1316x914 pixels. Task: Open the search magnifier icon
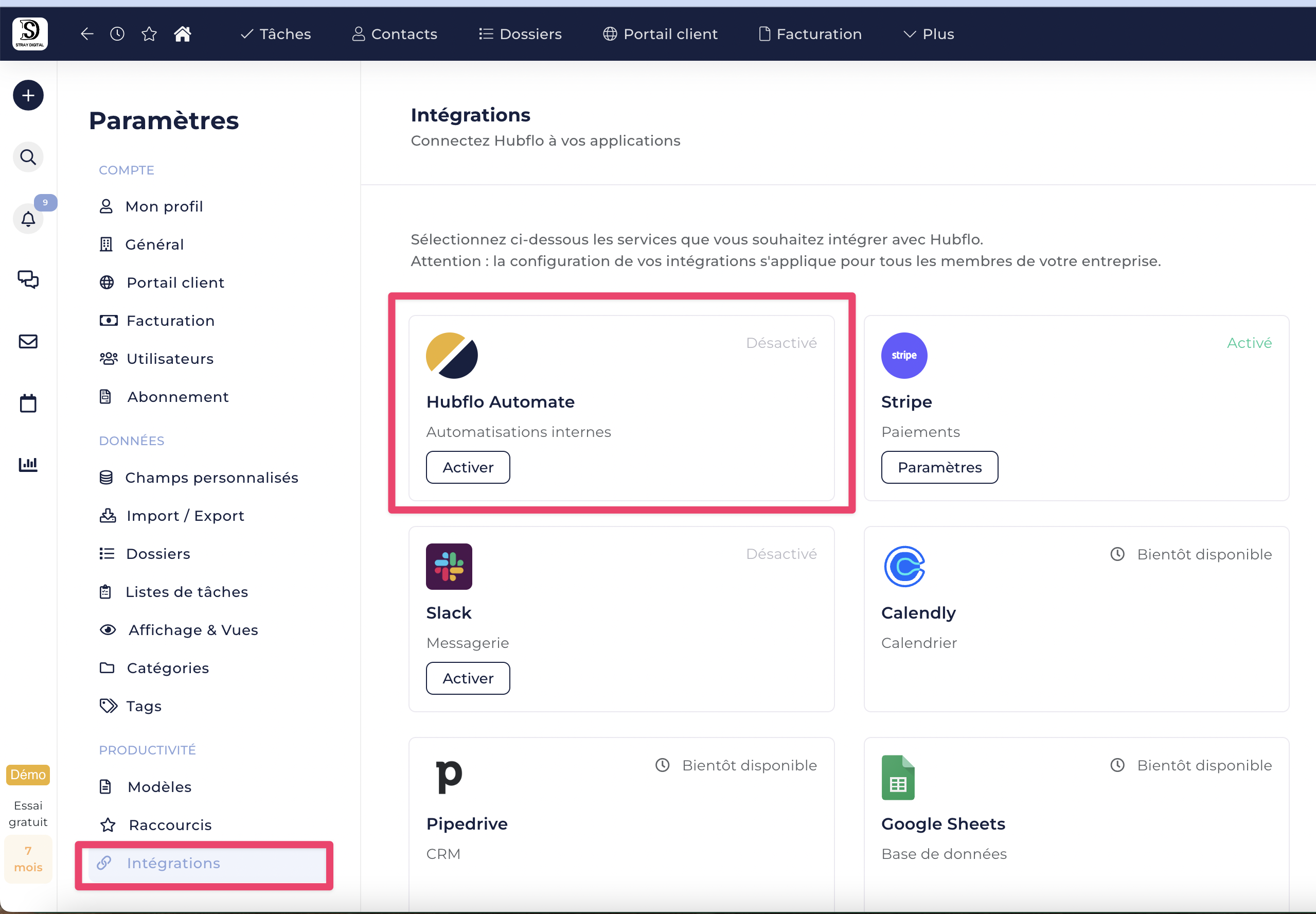point(28,157)
